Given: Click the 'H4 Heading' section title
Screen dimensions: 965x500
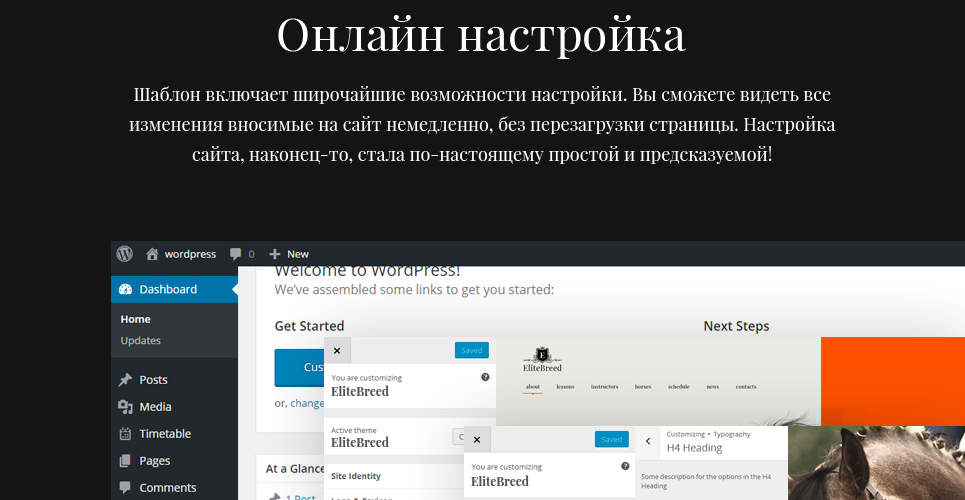Looking at the screenshot, I should (x=694, y=448).
